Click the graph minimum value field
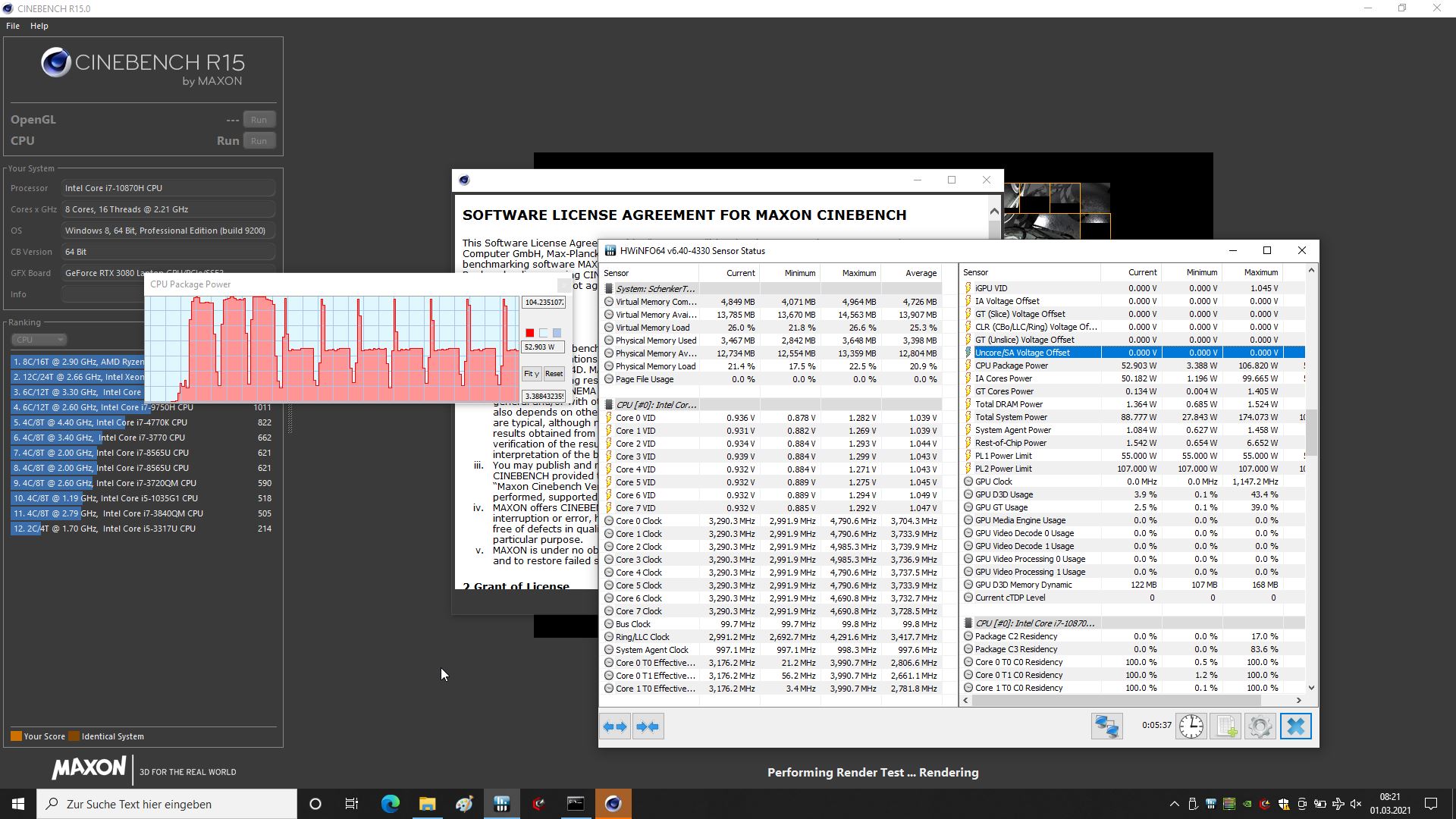 click(x=543, y=397)
